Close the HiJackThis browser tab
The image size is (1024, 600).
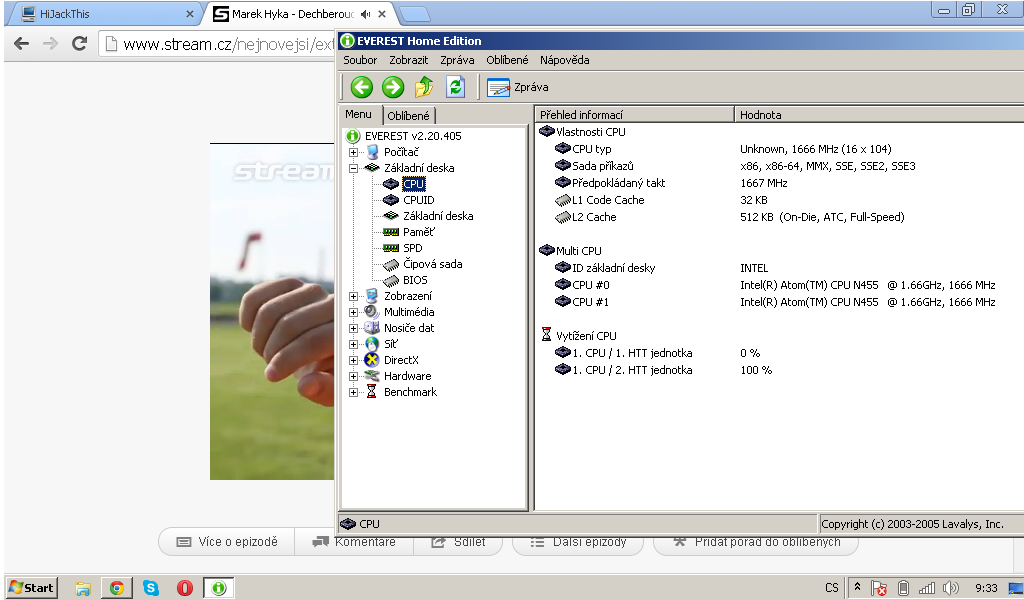point(189,14)
